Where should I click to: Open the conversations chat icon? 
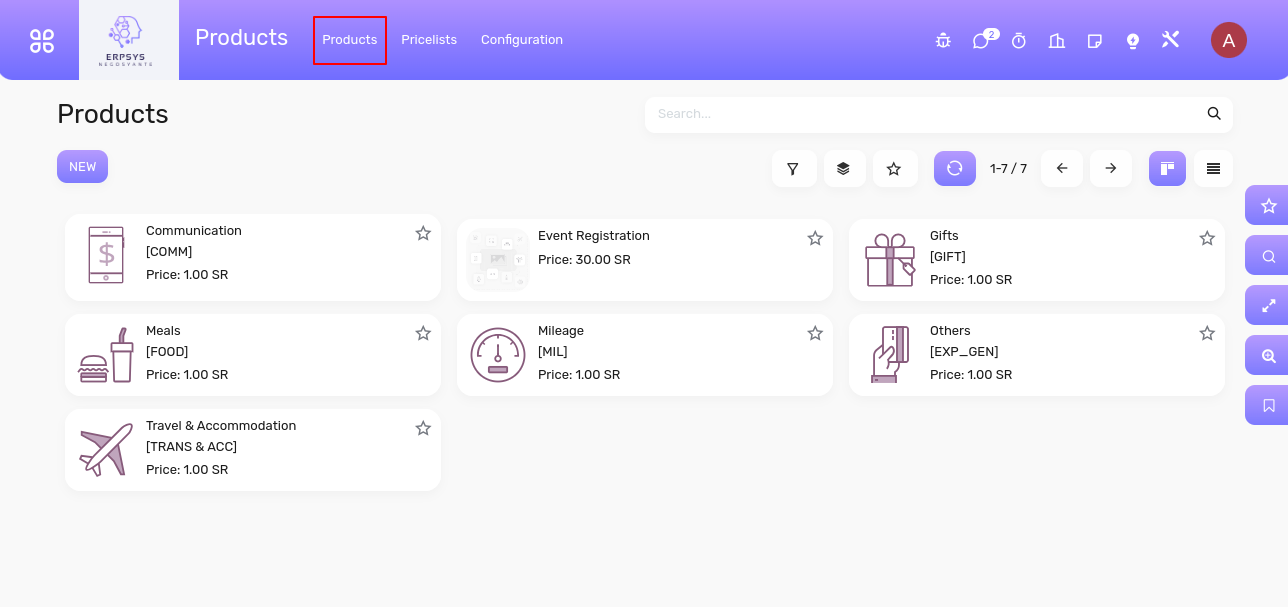tap(981, 41)
